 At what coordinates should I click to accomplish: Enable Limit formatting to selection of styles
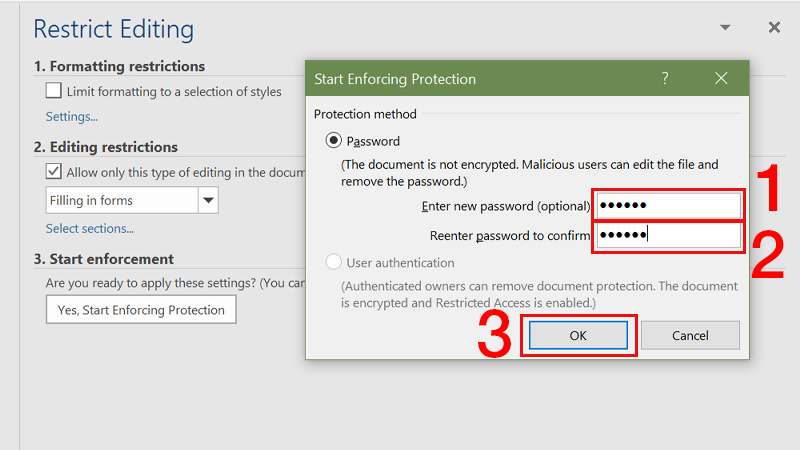[54, 91]
